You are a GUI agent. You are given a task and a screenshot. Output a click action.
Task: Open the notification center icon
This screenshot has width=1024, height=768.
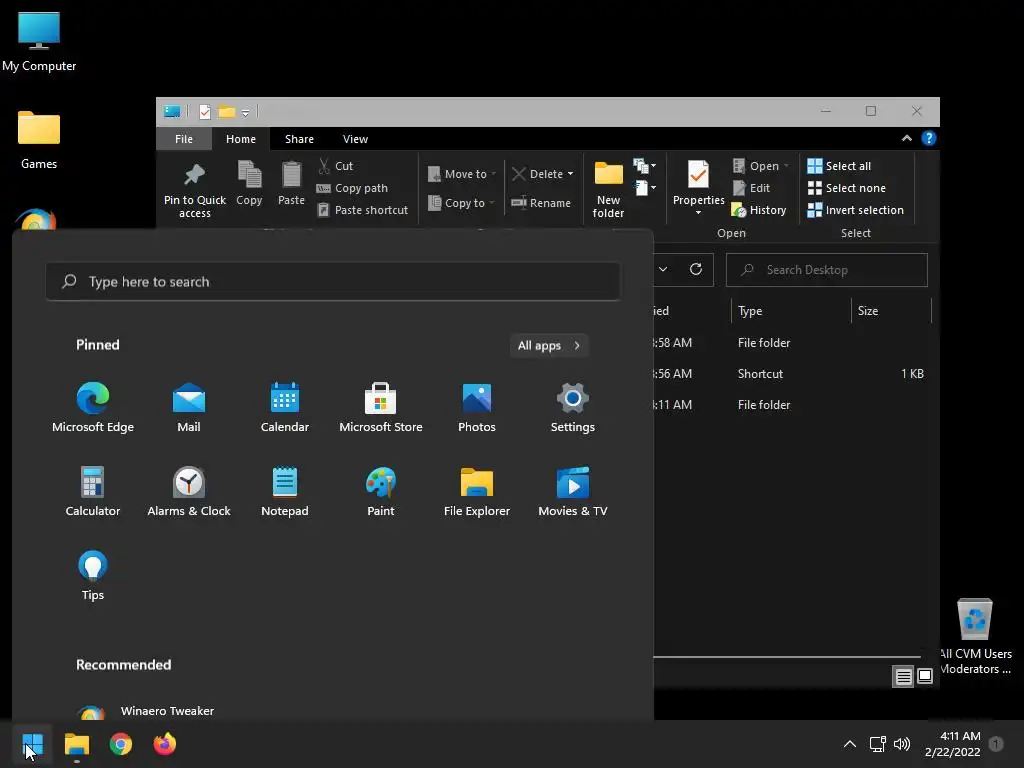pyautogui.click(x=996, y=744)
